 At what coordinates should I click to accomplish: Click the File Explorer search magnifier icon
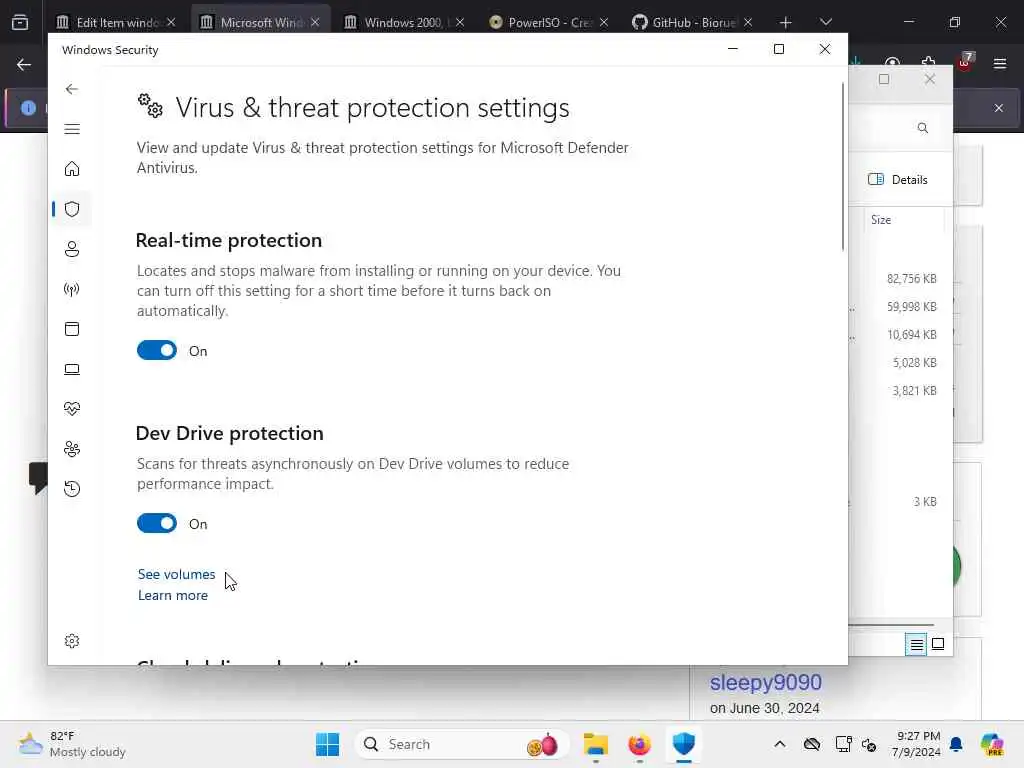923,128
